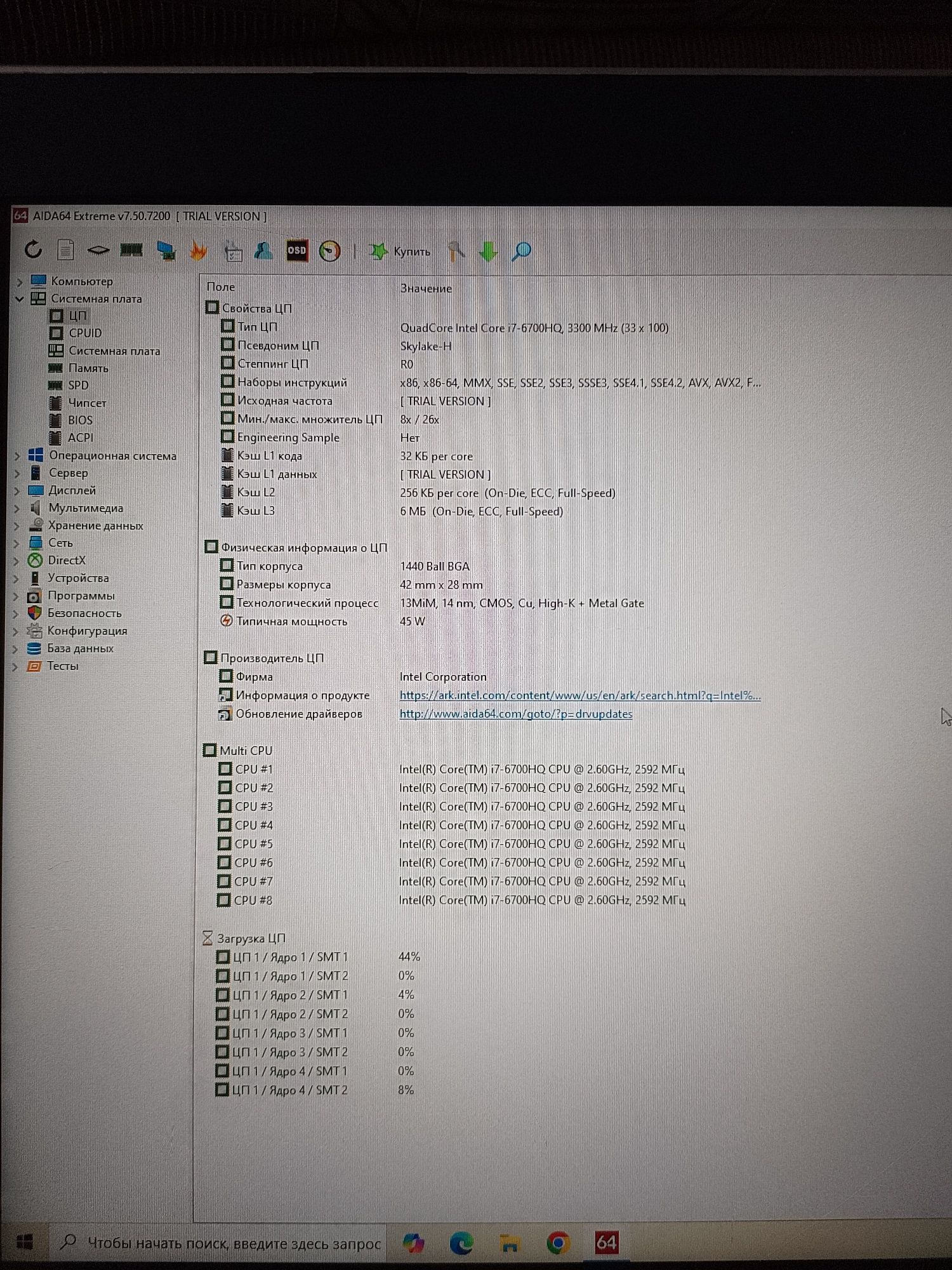Select Безопасность in the tree
Viewport: 952px width, 1270px height.
[84, 613]
